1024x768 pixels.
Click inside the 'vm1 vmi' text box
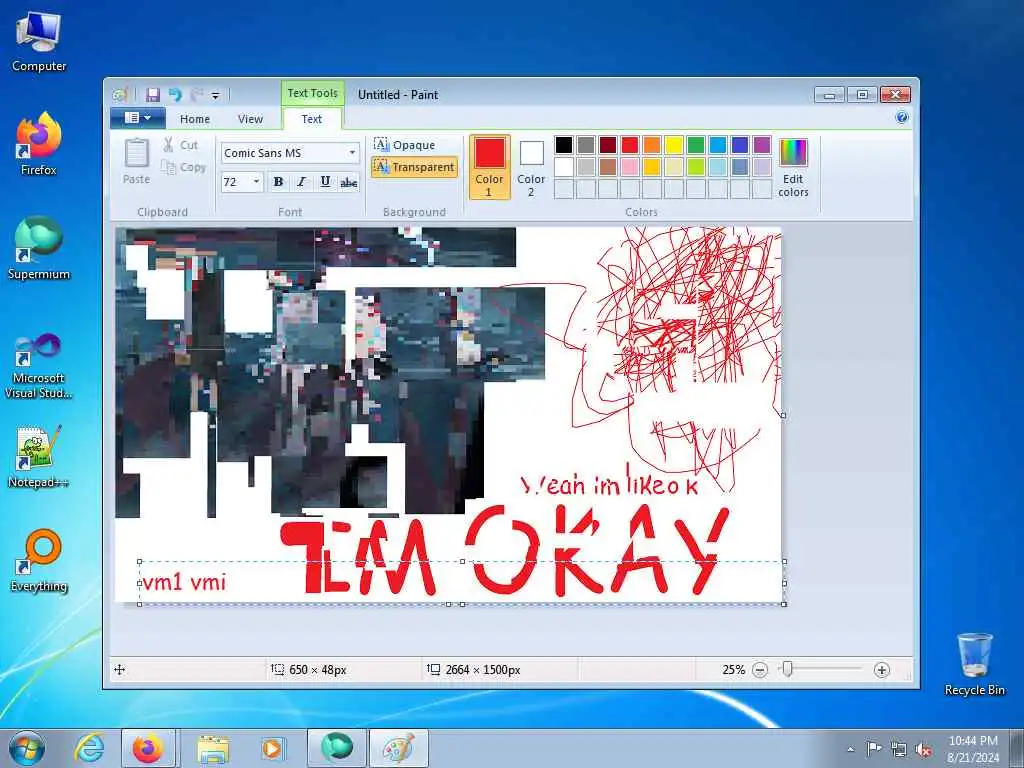(461, 583)
